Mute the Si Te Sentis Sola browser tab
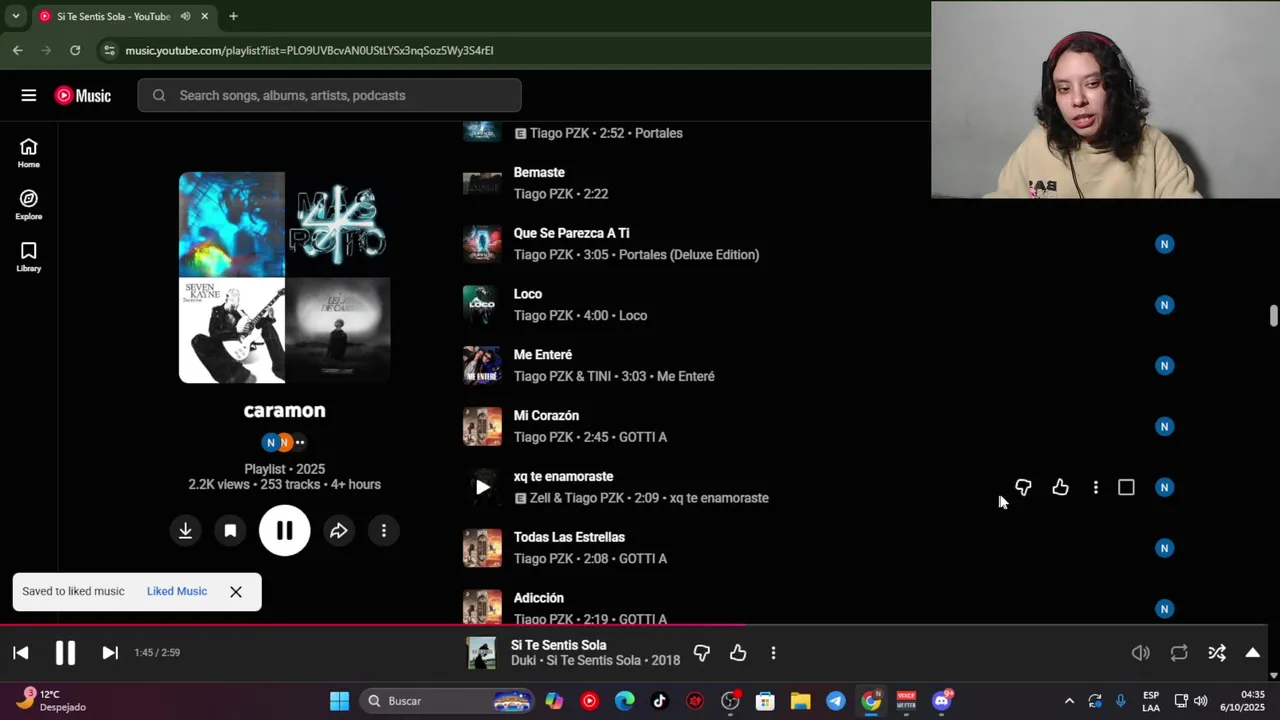This screenshot has height=720, width=1280. 185,16
